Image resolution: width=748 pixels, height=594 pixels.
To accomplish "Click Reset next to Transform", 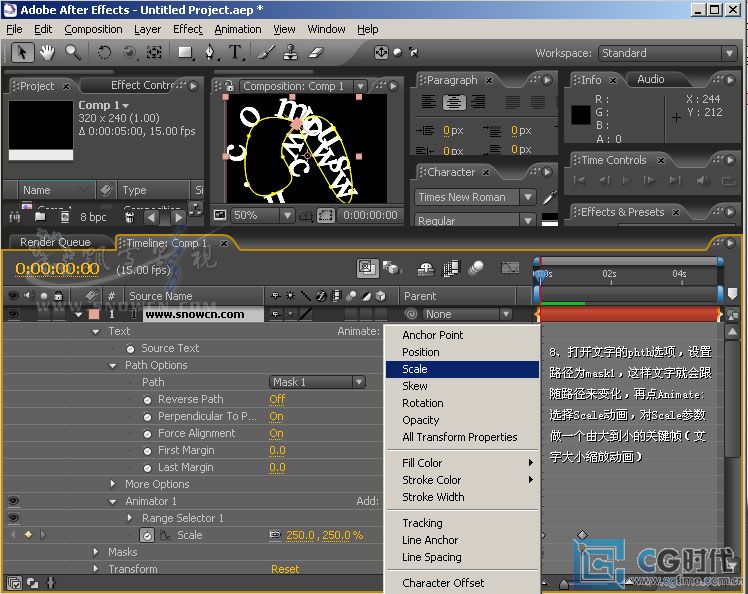I will point(285,569).
